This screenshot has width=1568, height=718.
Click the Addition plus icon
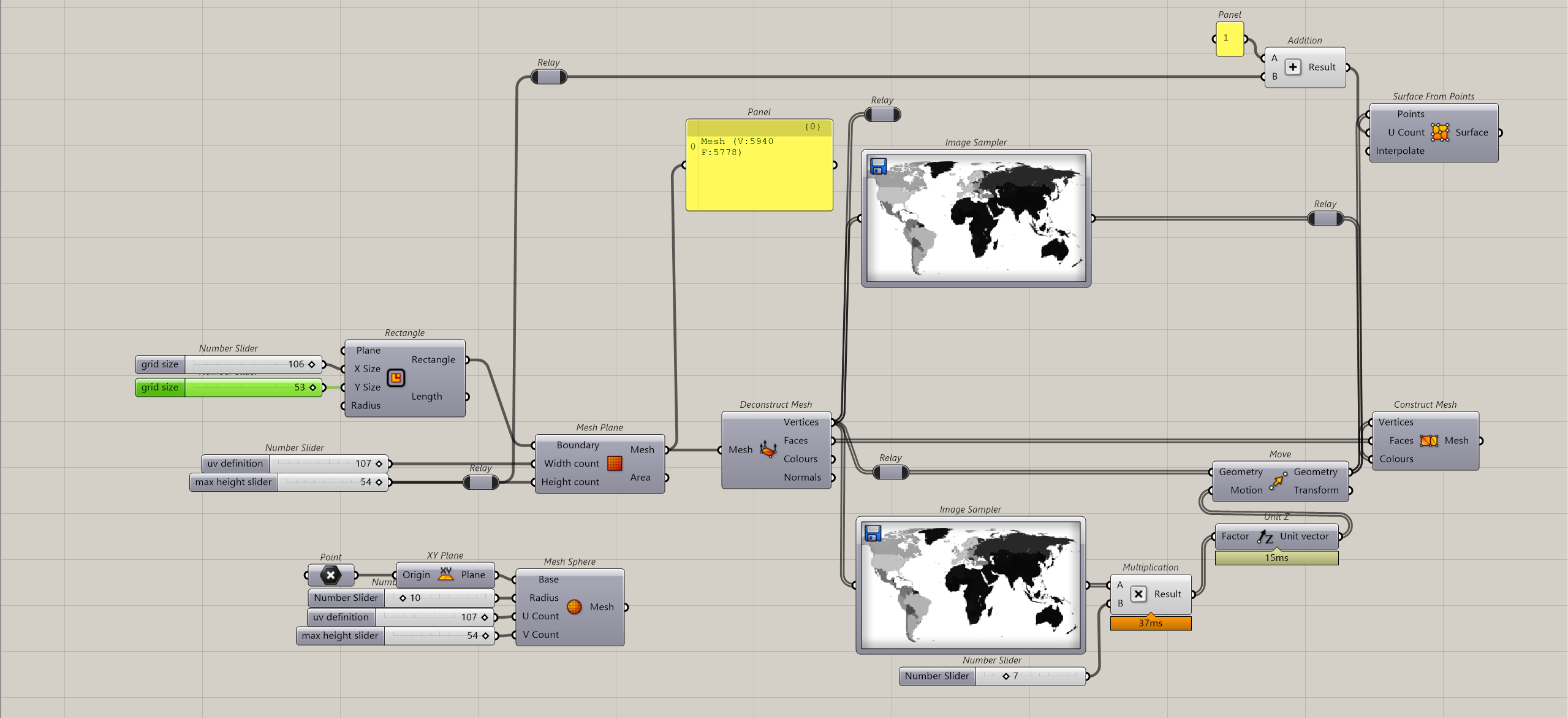click(1292, 67)
